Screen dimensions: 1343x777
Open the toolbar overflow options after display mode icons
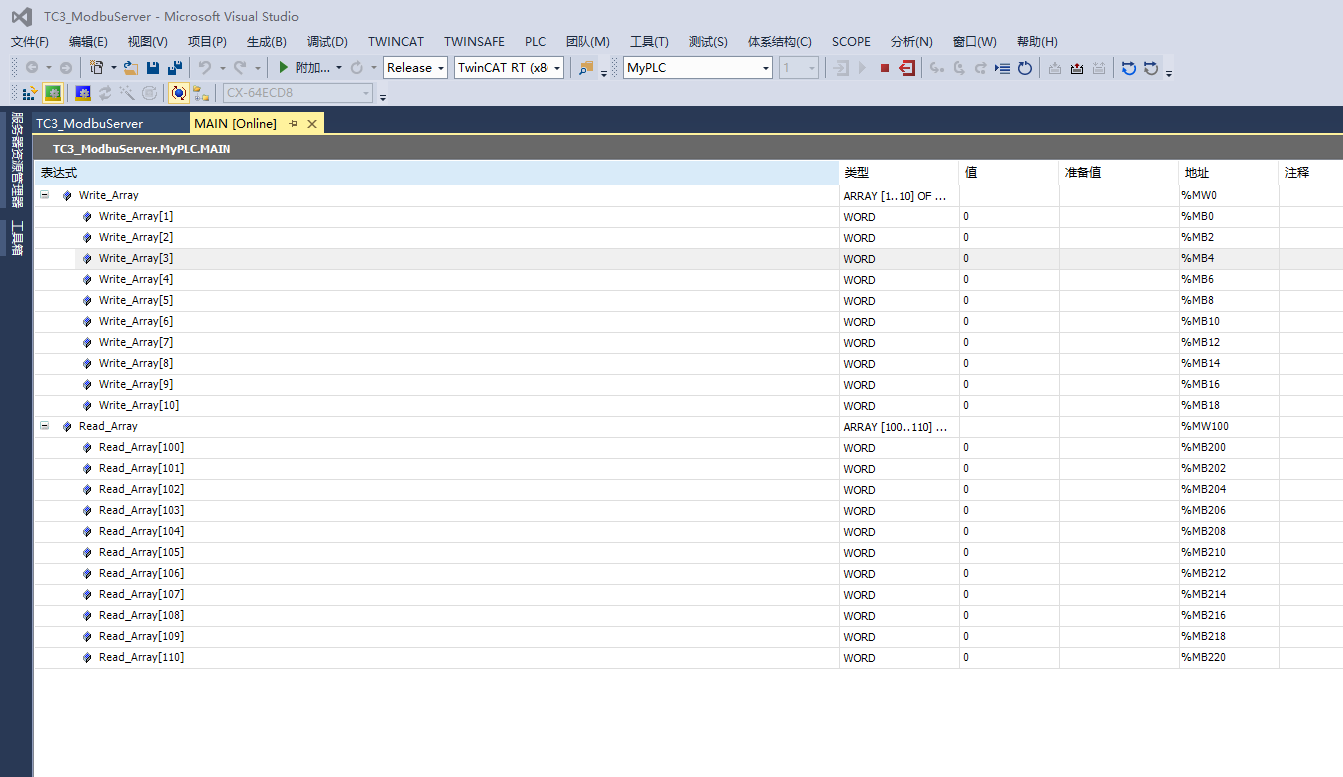1169,72
